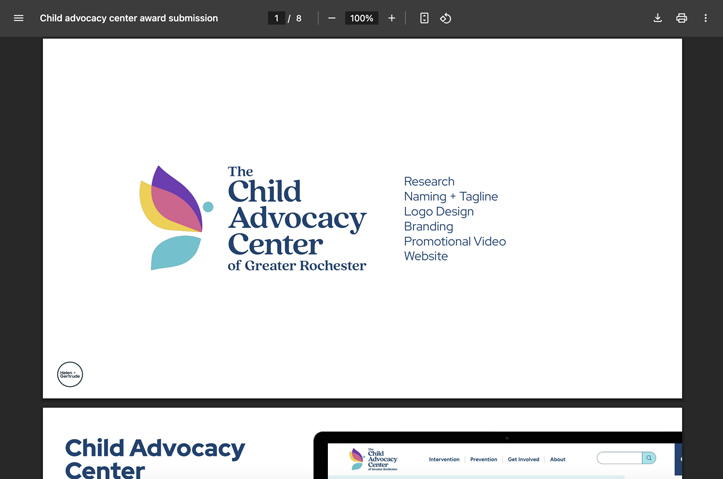The height and width of the screenshot is (479, 723).
Task: Click 'of Greater Rochester' text
Action: (x=297, y=266)
